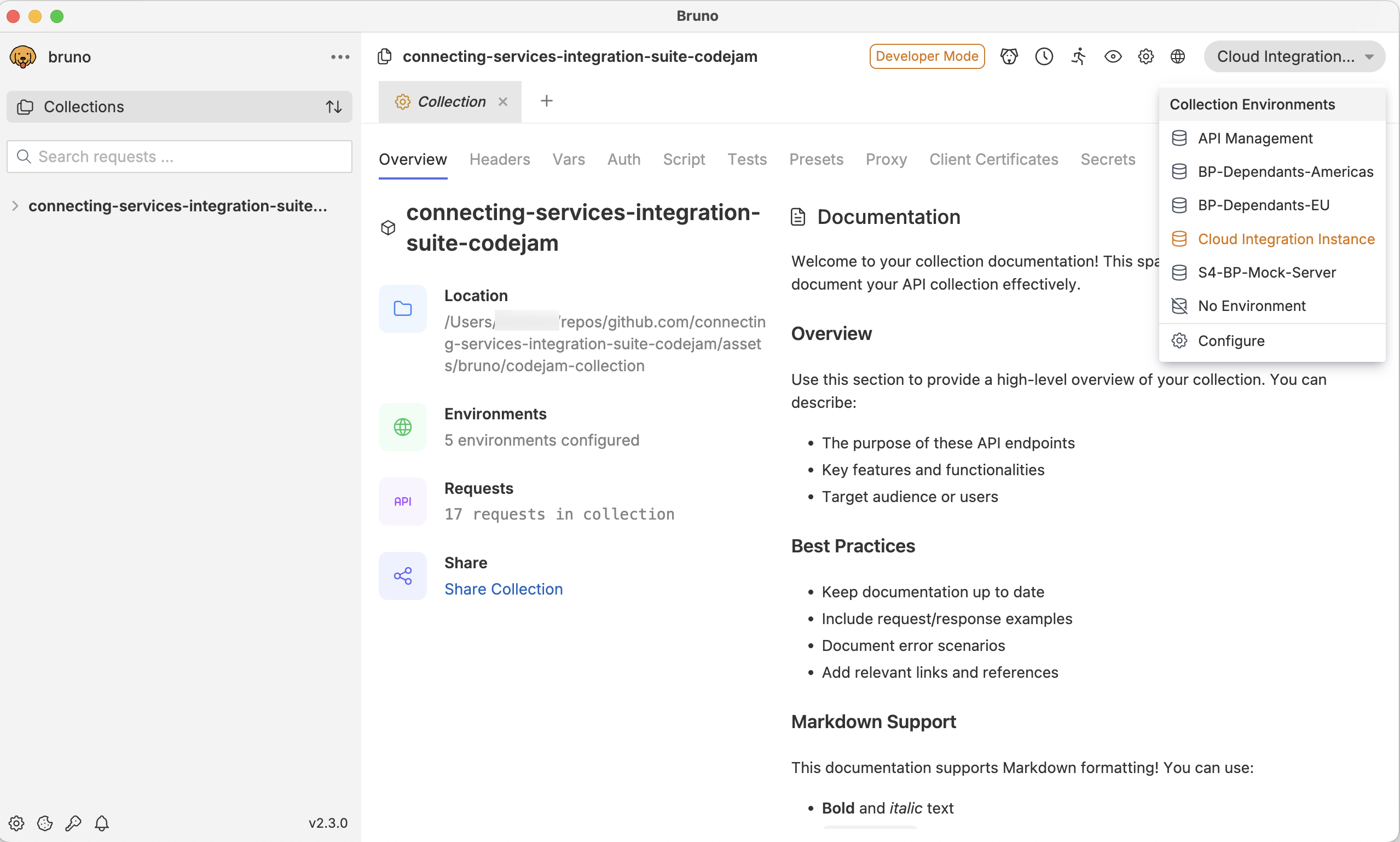
Task: Open the clock timeline icon
Action: (1044, 56)
